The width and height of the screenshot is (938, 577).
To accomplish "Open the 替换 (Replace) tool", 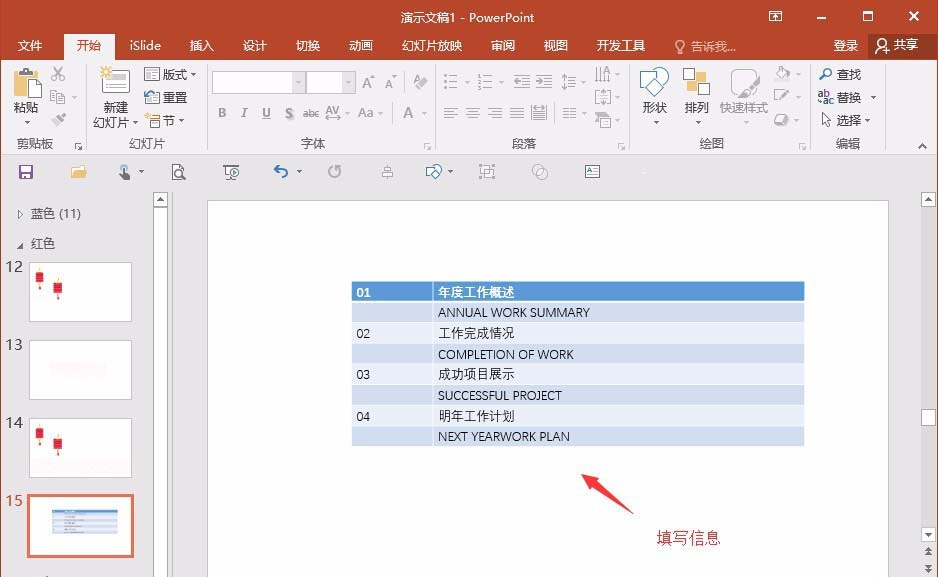I will click(x=848, y=97).
